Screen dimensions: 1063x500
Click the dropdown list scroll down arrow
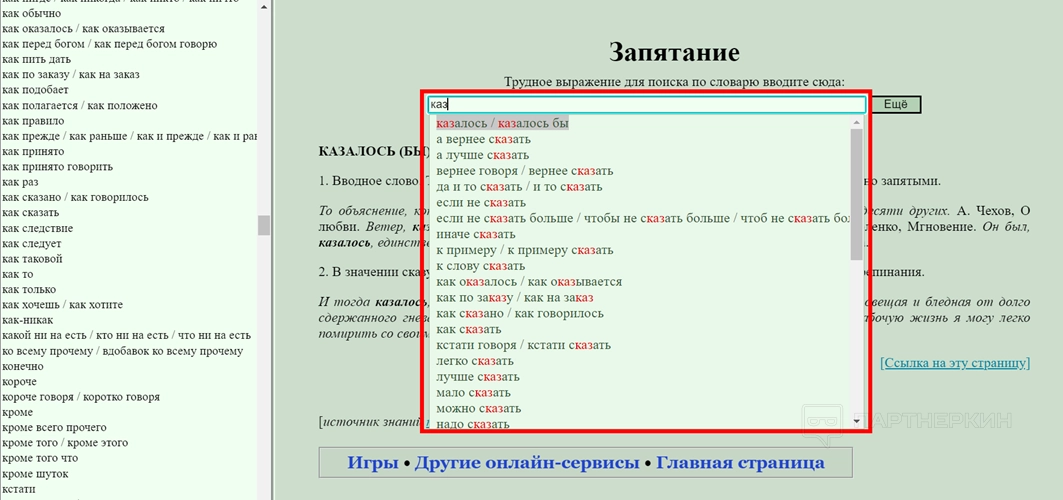pos(856,421)
